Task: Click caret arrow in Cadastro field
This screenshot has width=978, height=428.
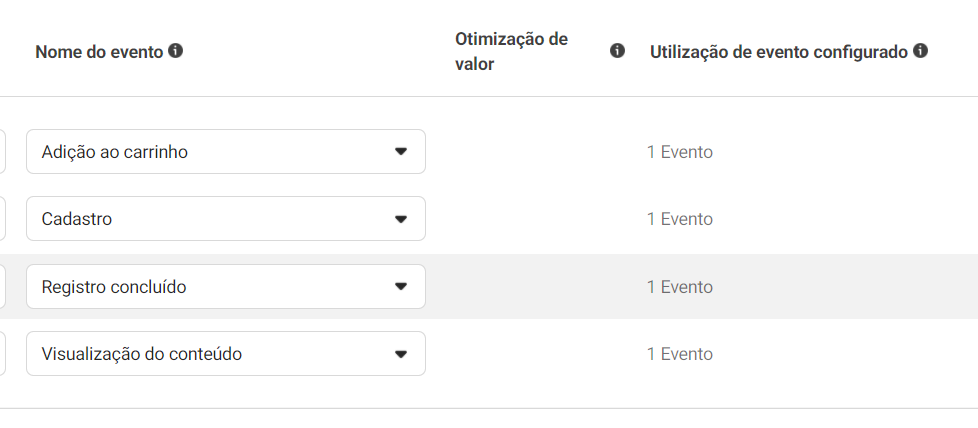Action: click(401, 219)
